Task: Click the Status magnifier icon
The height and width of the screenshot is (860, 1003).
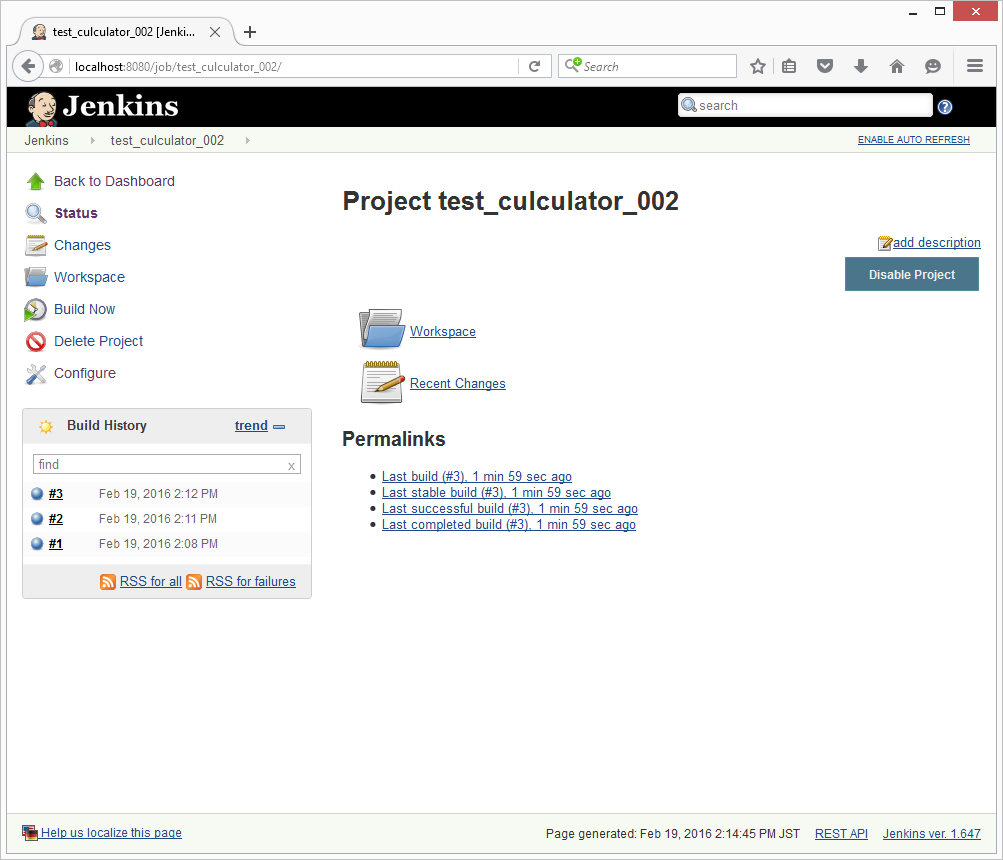Action: tap(36, 214)
